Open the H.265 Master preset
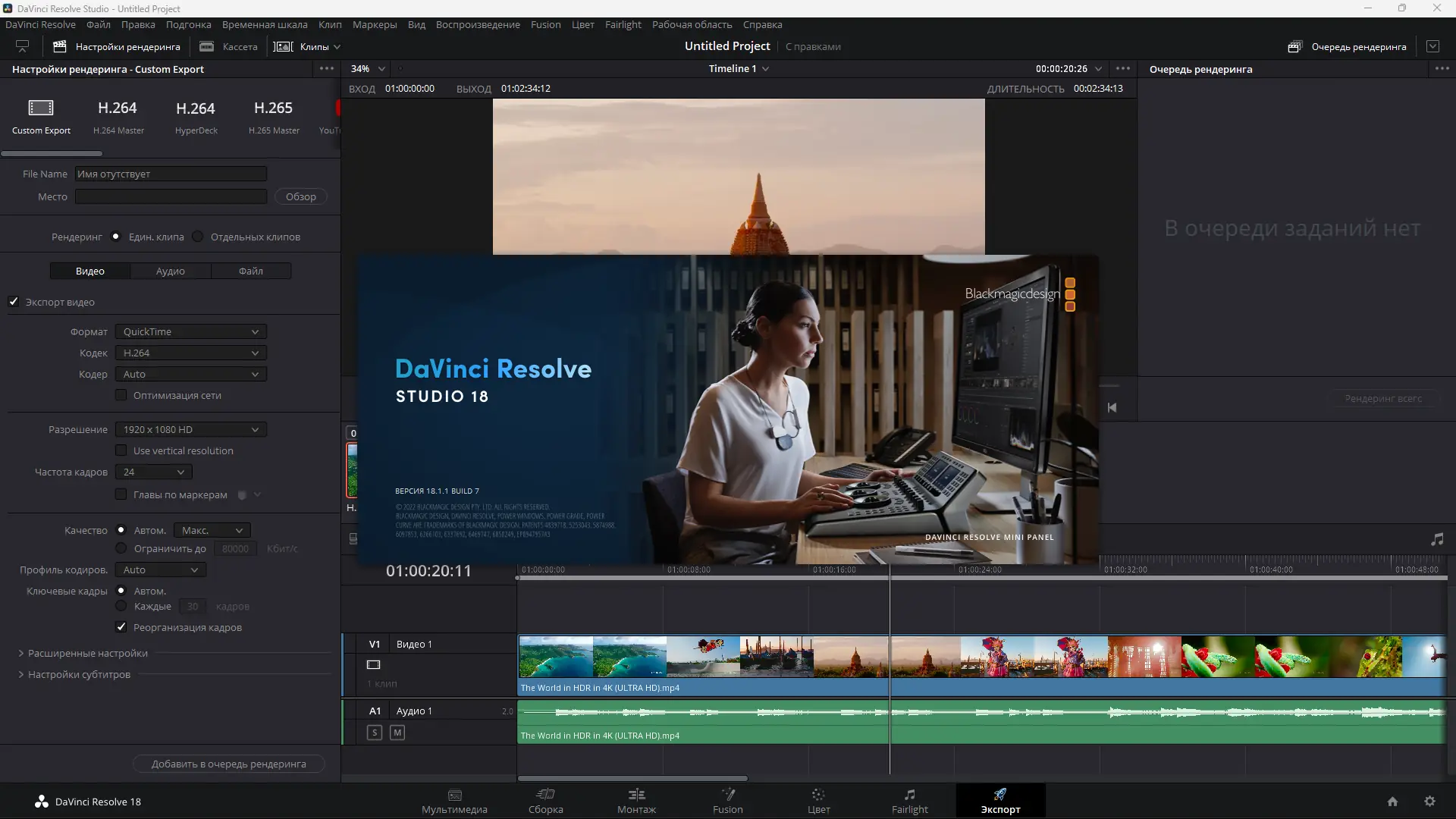Screen dimensions: 1456x819 [272, 115]
